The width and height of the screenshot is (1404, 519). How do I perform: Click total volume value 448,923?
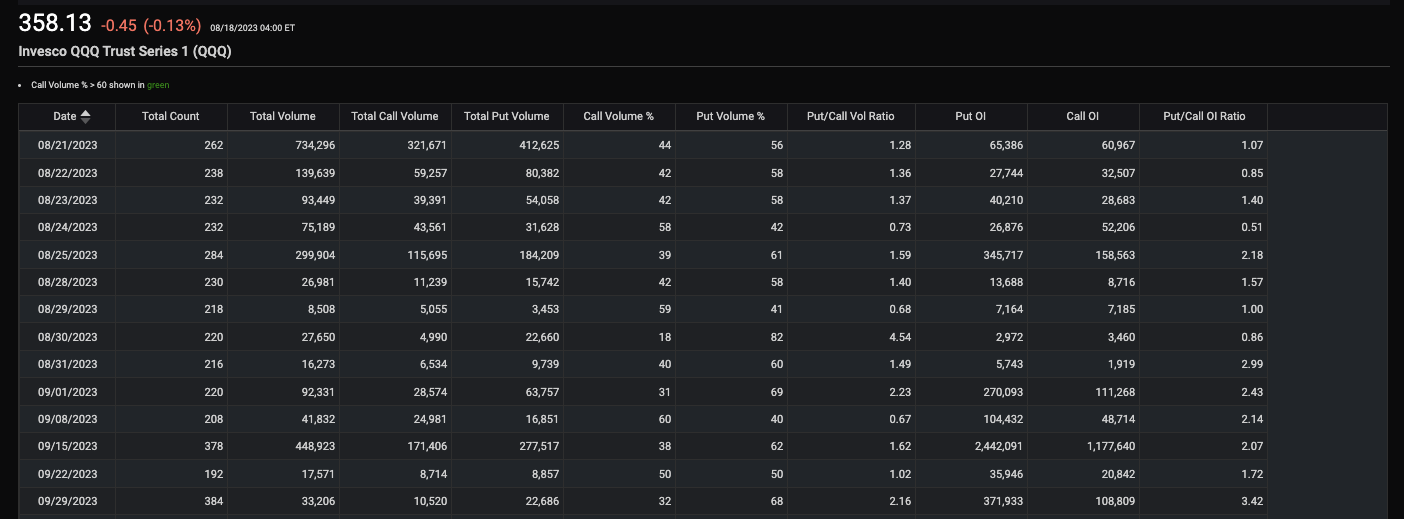[x=315, y=446]
